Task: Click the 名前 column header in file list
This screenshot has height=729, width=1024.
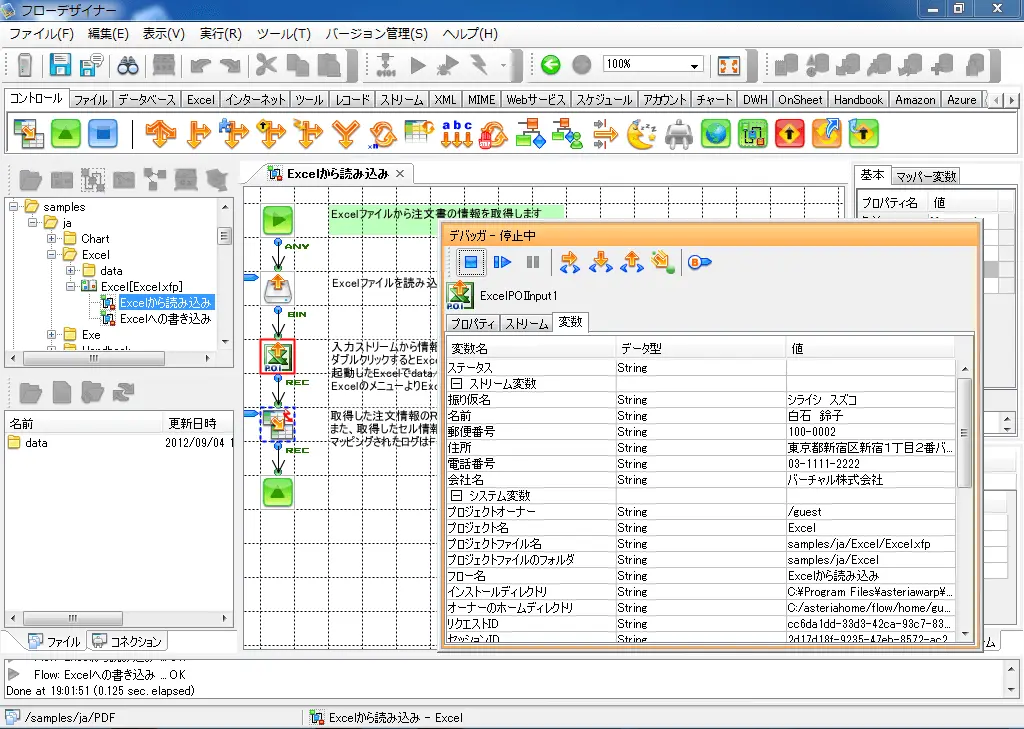Action: pyautogui.click(x=83, y=423)
